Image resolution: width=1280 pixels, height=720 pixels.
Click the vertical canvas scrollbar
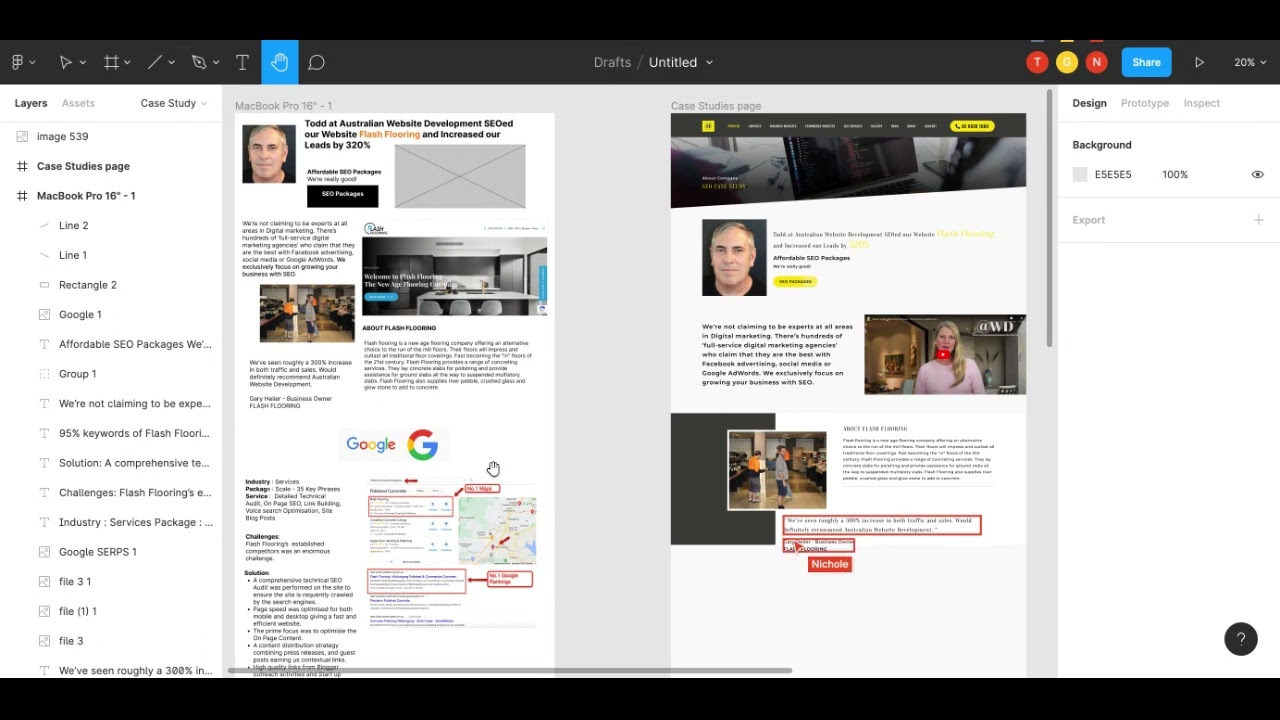pyautogui.click(x=1049, y=220)
